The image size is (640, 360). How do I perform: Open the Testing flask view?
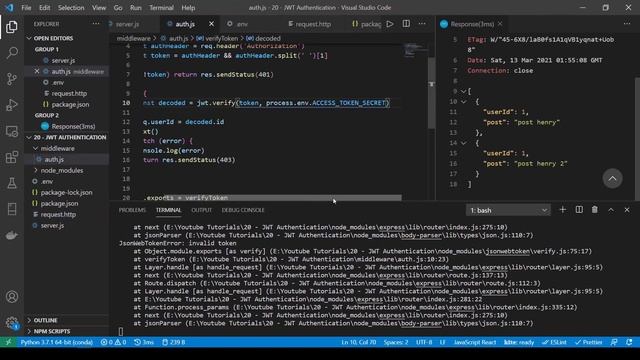(x=12, y=183)
